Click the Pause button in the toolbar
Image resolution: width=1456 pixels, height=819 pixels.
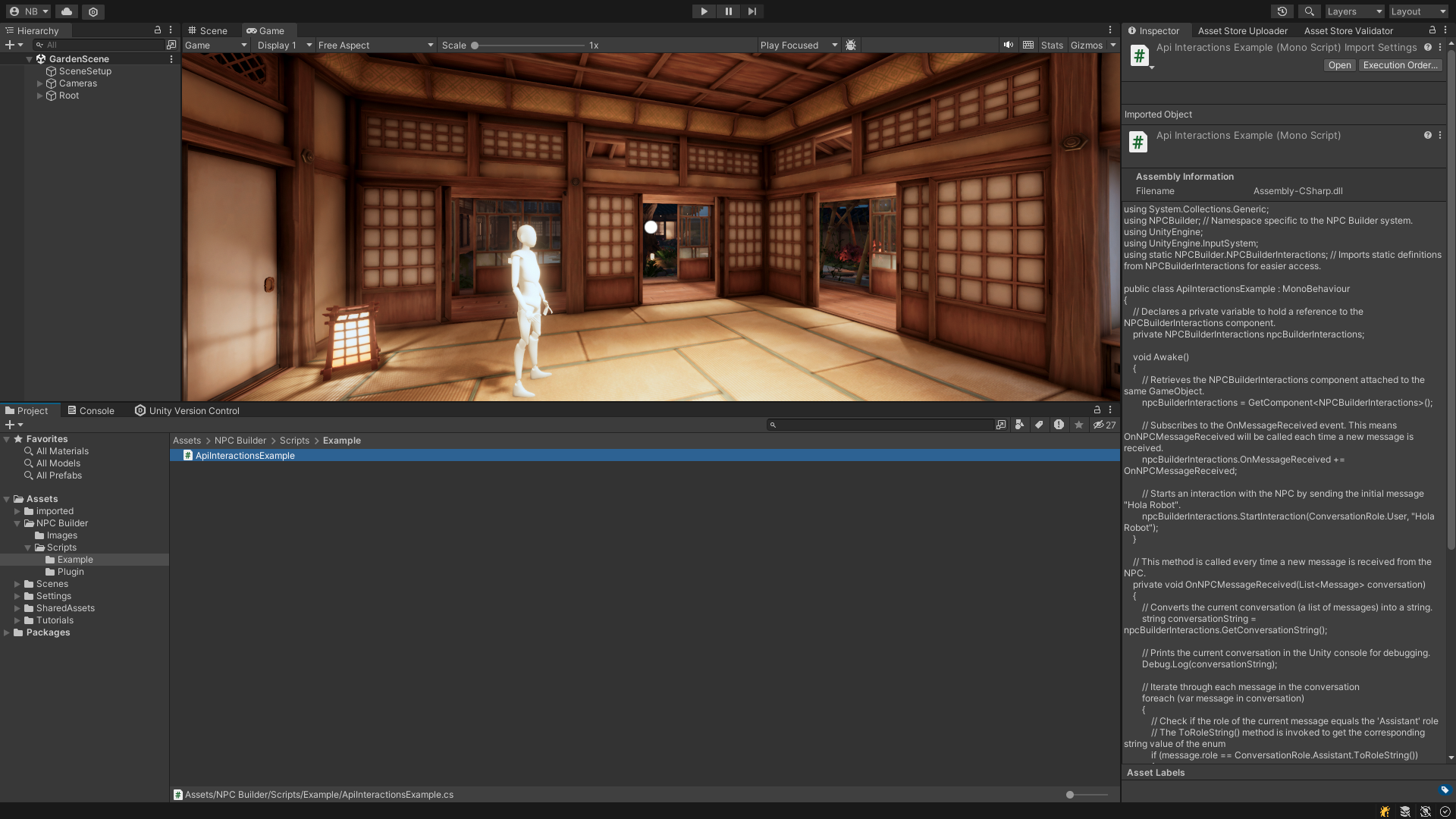tap(728, 11)
